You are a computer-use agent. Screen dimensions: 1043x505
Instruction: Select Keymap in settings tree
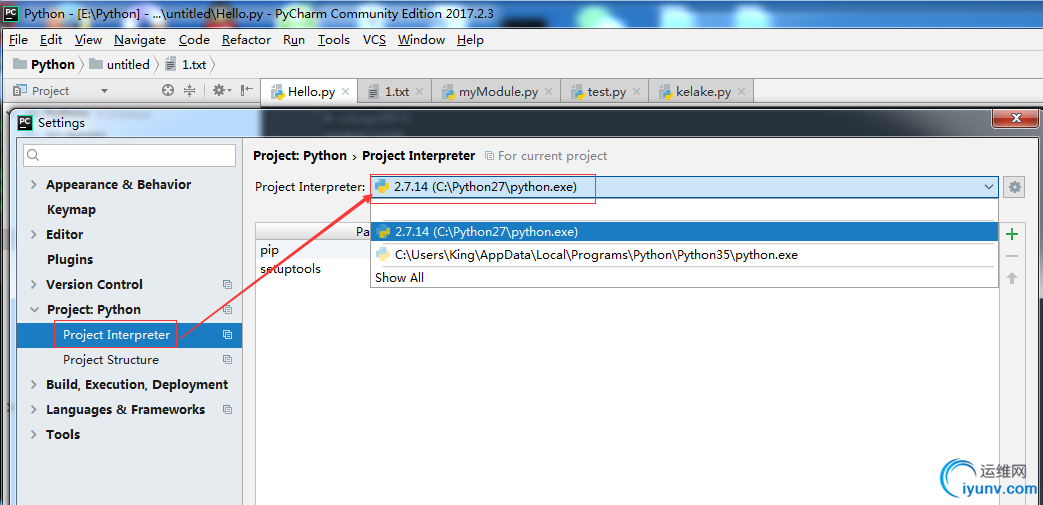[x=71, y=210]
